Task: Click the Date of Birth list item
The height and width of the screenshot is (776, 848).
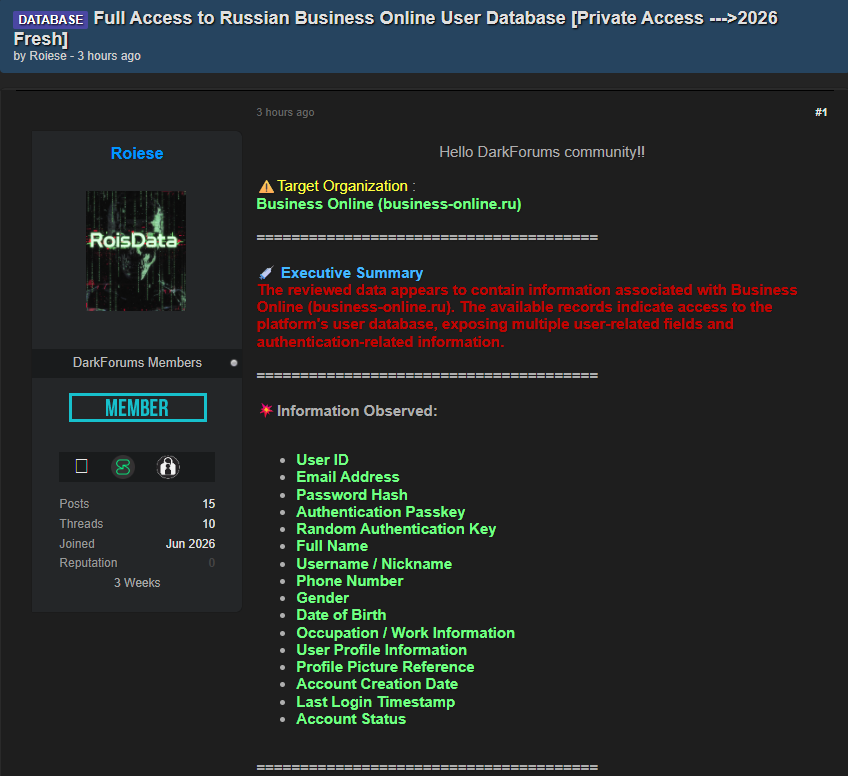Action: tap(341, 615)
